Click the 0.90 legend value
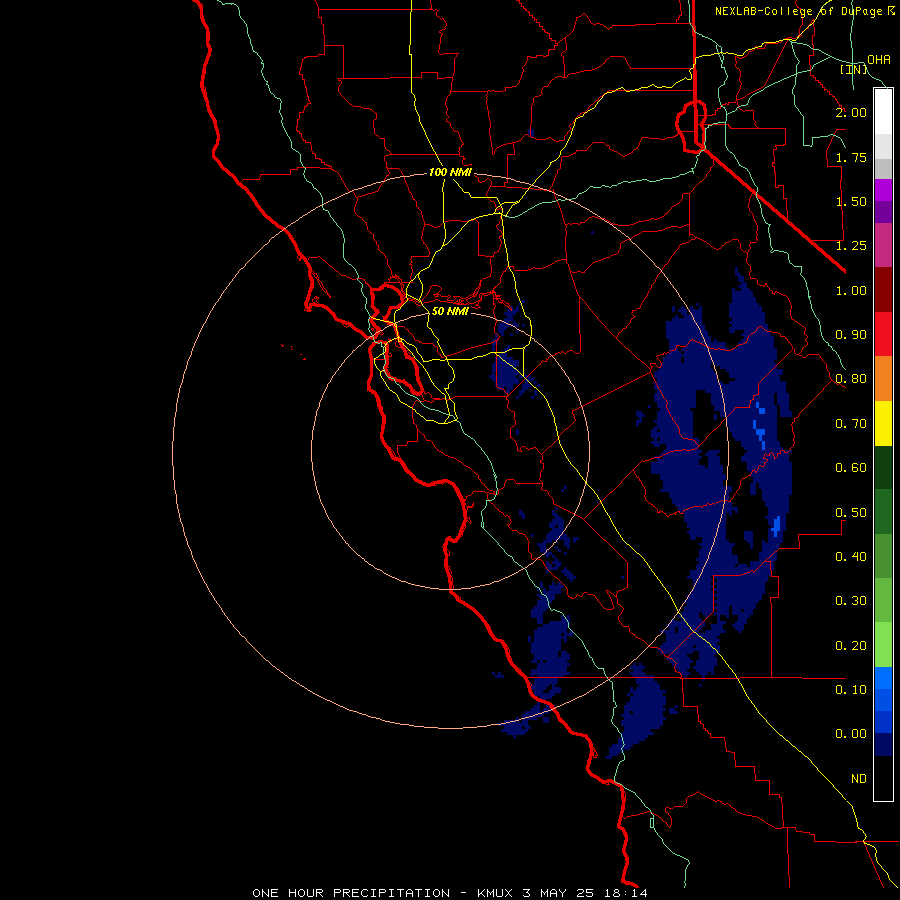 [851, 335]
